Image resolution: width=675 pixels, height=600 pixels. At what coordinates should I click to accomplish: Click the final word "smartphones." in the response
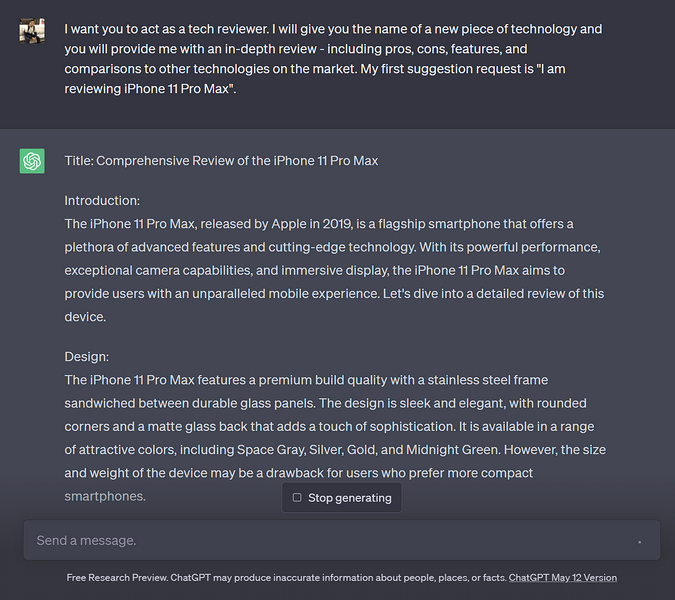pyautogui.click(x=105, y=495)
